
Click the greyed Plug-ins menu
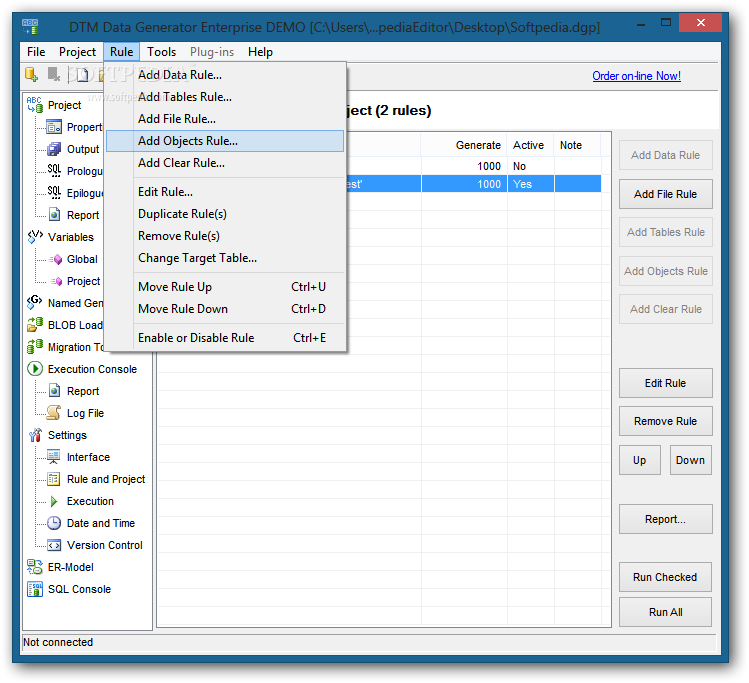(212, 52)
